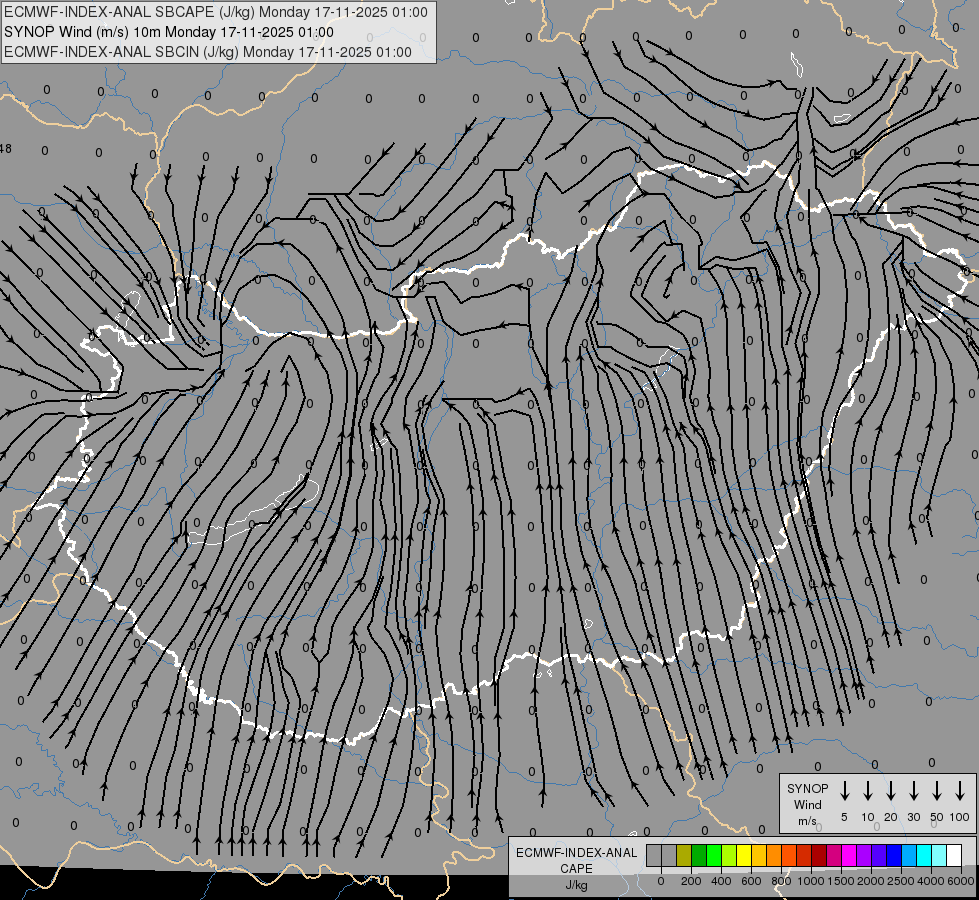Click the CAPE word in the color legend
The width and height of the screenshot is (979, 900).
click(x=576, y=869)
